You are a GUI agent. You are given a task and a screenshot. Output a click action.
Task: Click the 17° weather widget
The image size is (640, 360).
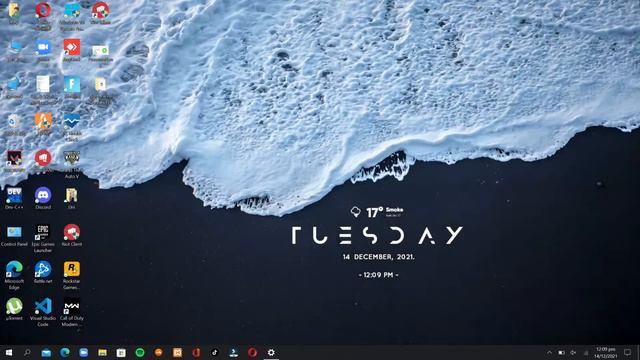[x=377, y=212]
